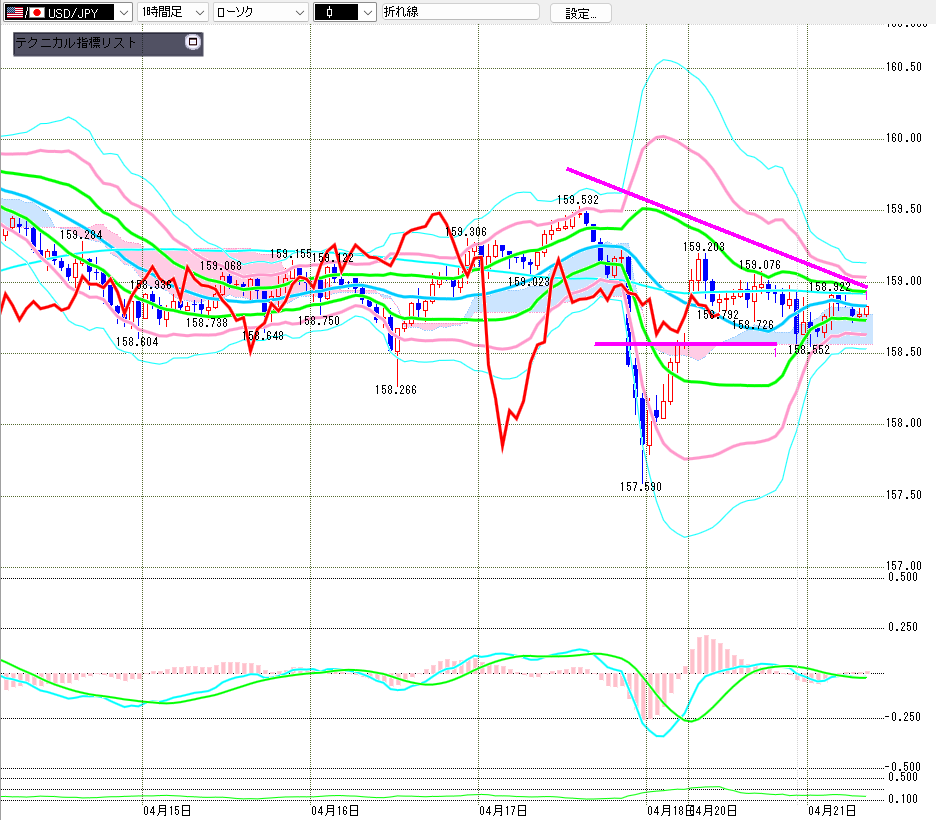936x820 pixels.
Task: Click the arrow beside the candlestick color box
Action: 367,12
